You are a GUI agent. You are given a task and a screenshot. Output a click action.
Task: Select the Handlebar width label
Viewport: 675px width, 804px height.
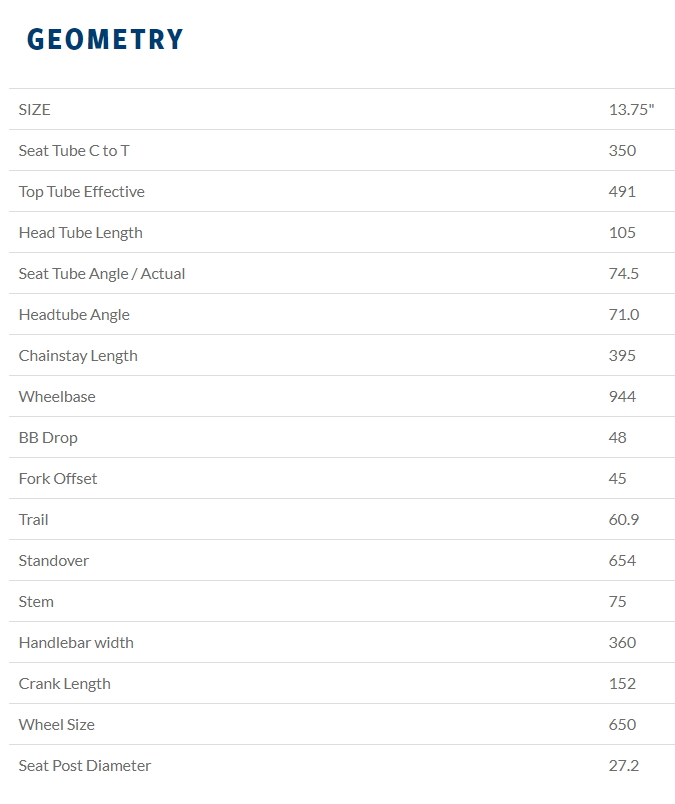point(76,642)
